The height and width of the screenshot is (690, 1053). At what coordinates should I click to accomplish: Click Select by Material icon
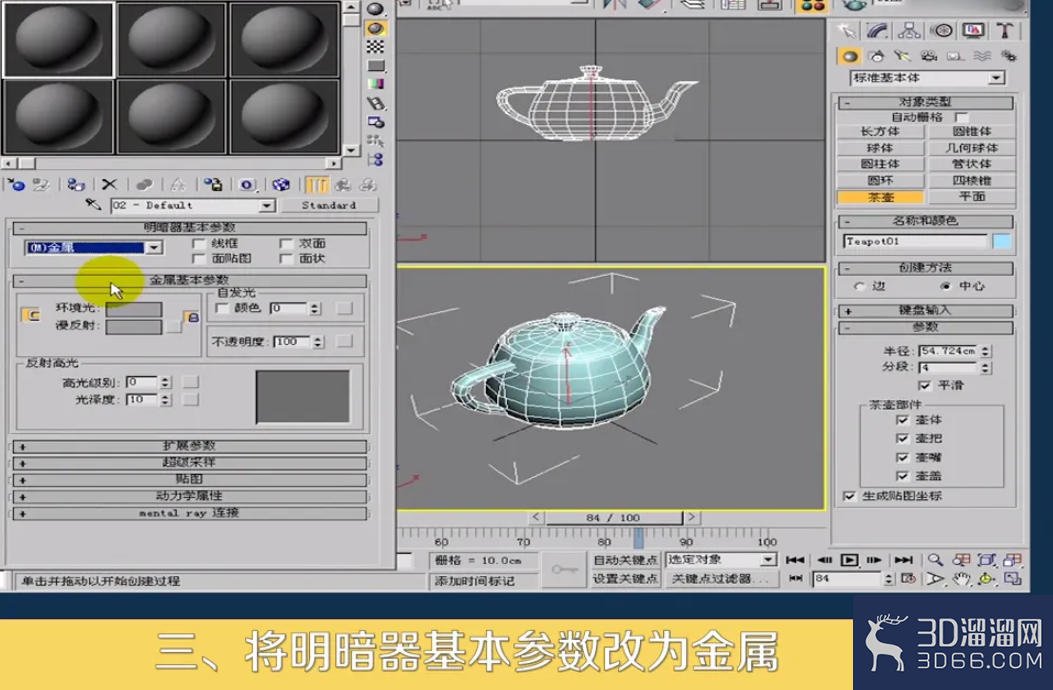(375, 140)
